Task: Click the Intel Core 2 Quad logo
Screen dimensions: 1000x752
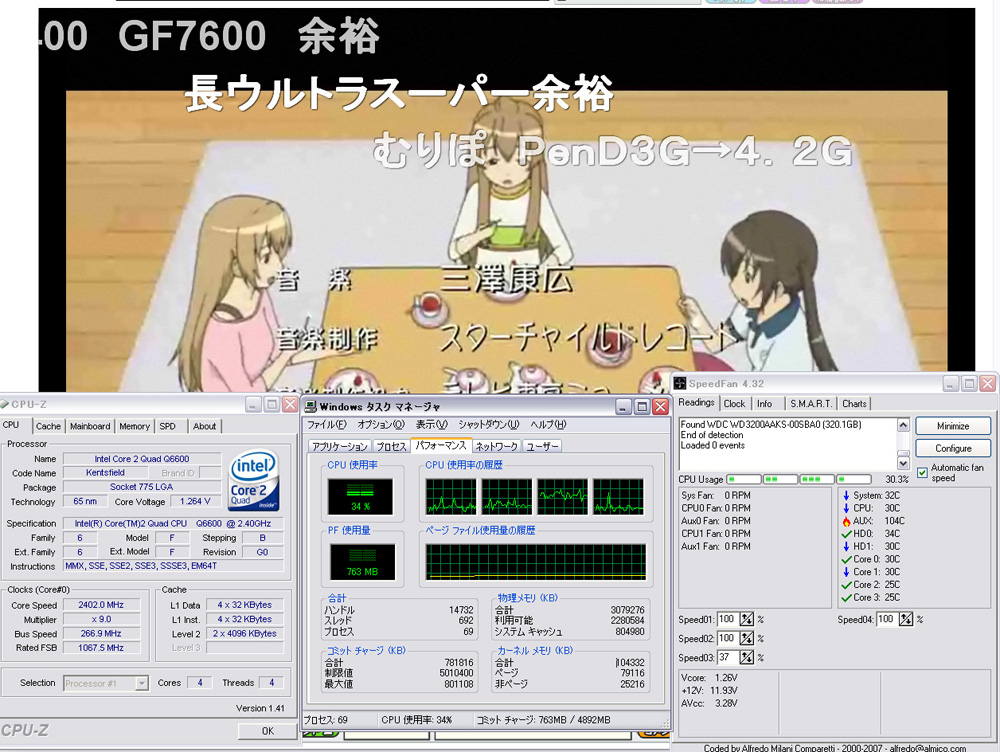Action: 254,480
